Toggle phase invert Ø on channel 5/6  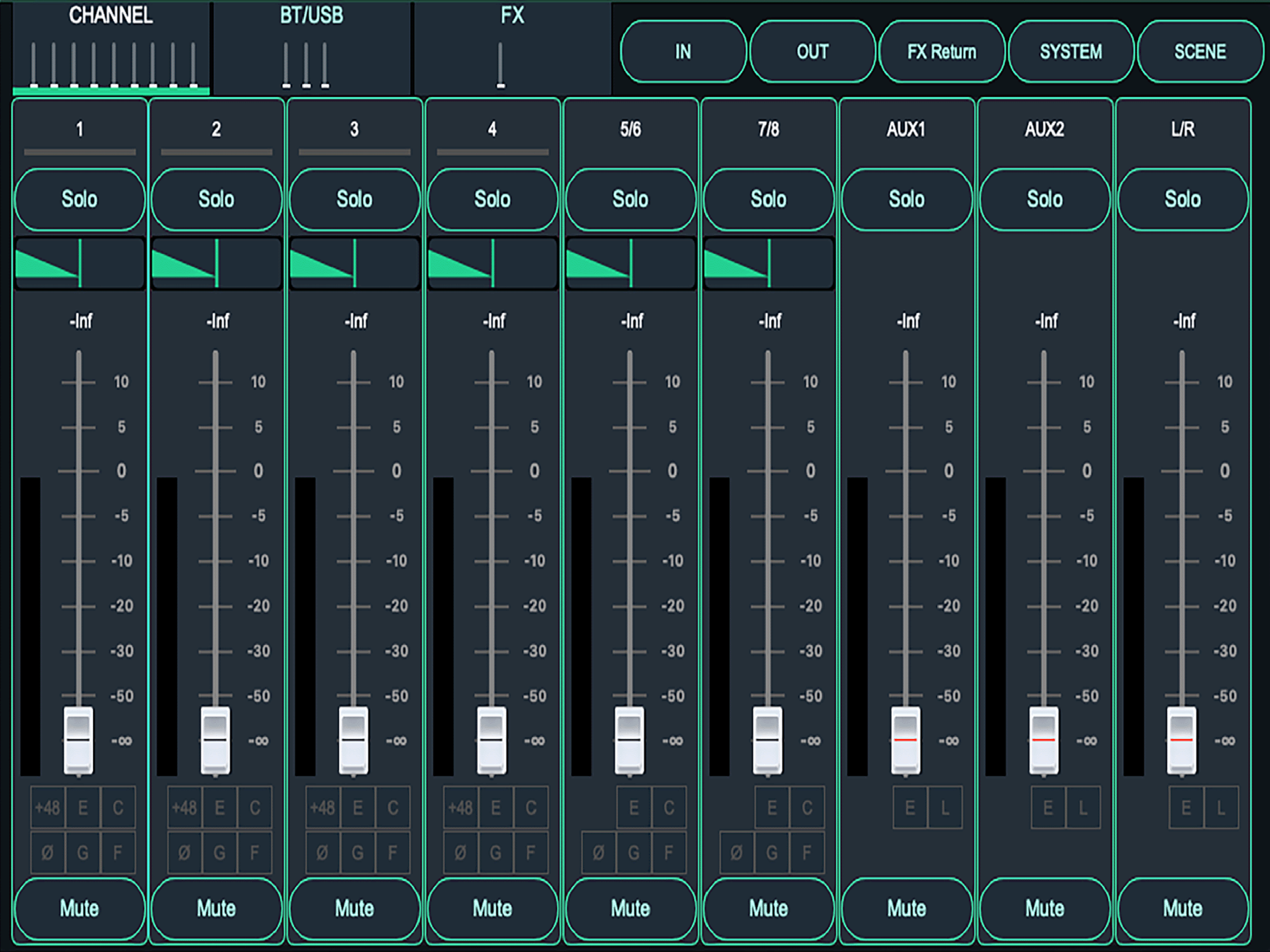point(599,853)
